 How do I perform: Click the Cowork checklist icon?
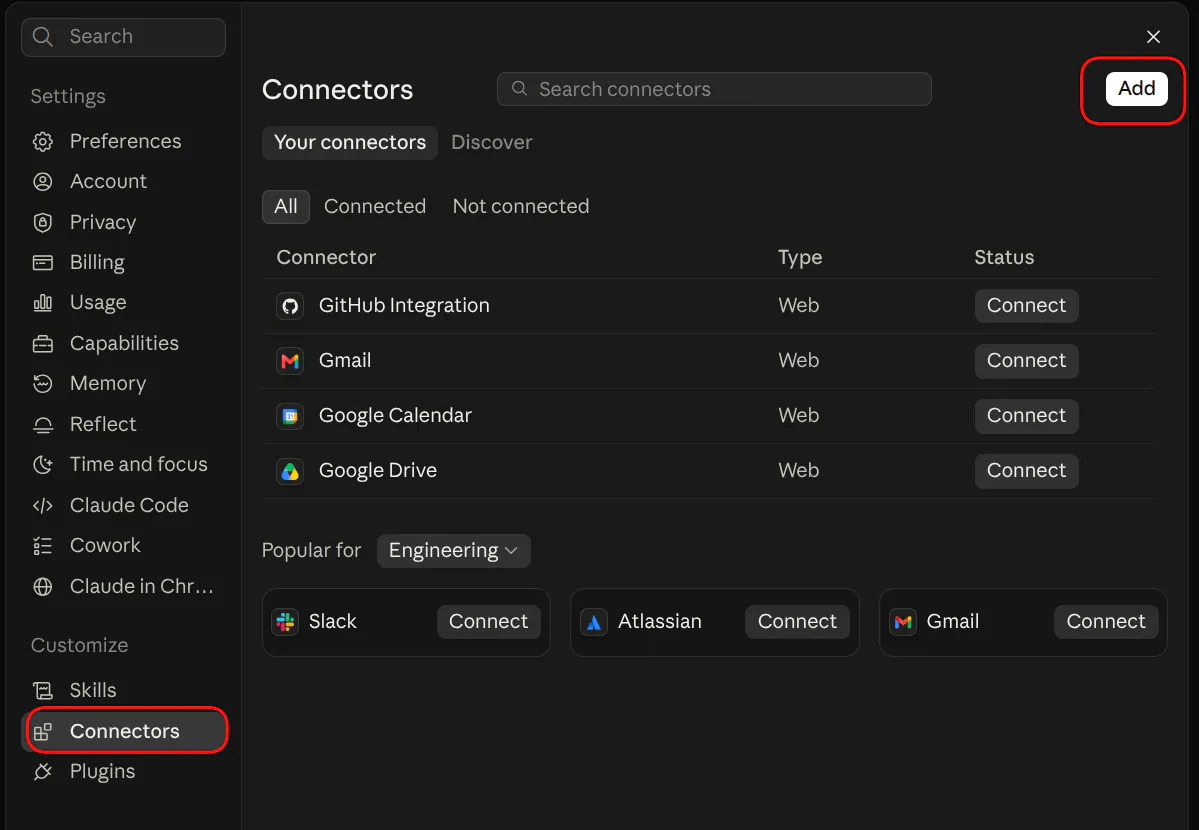tap(43, 545)
